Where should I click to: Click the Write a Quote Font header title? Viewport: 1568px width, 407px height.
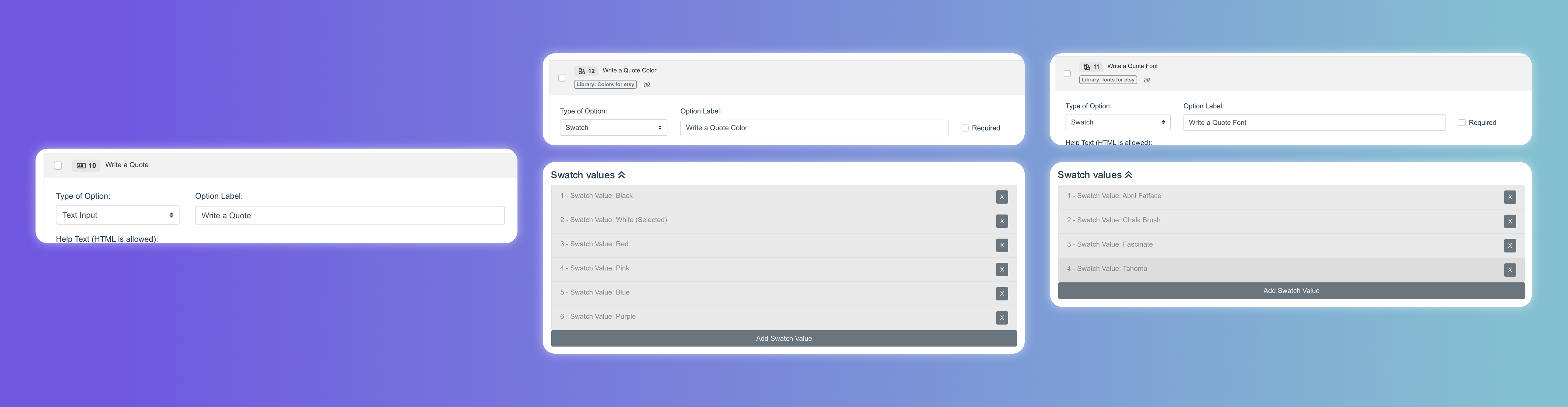click(x=1132, y=66)
